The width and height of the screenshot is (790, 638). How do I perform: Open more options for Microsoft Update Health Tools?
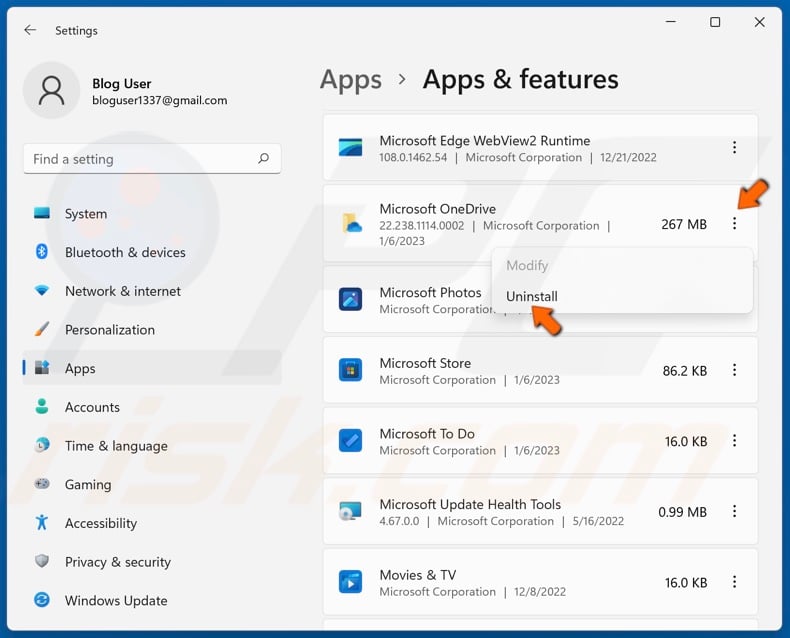[734, 512]
